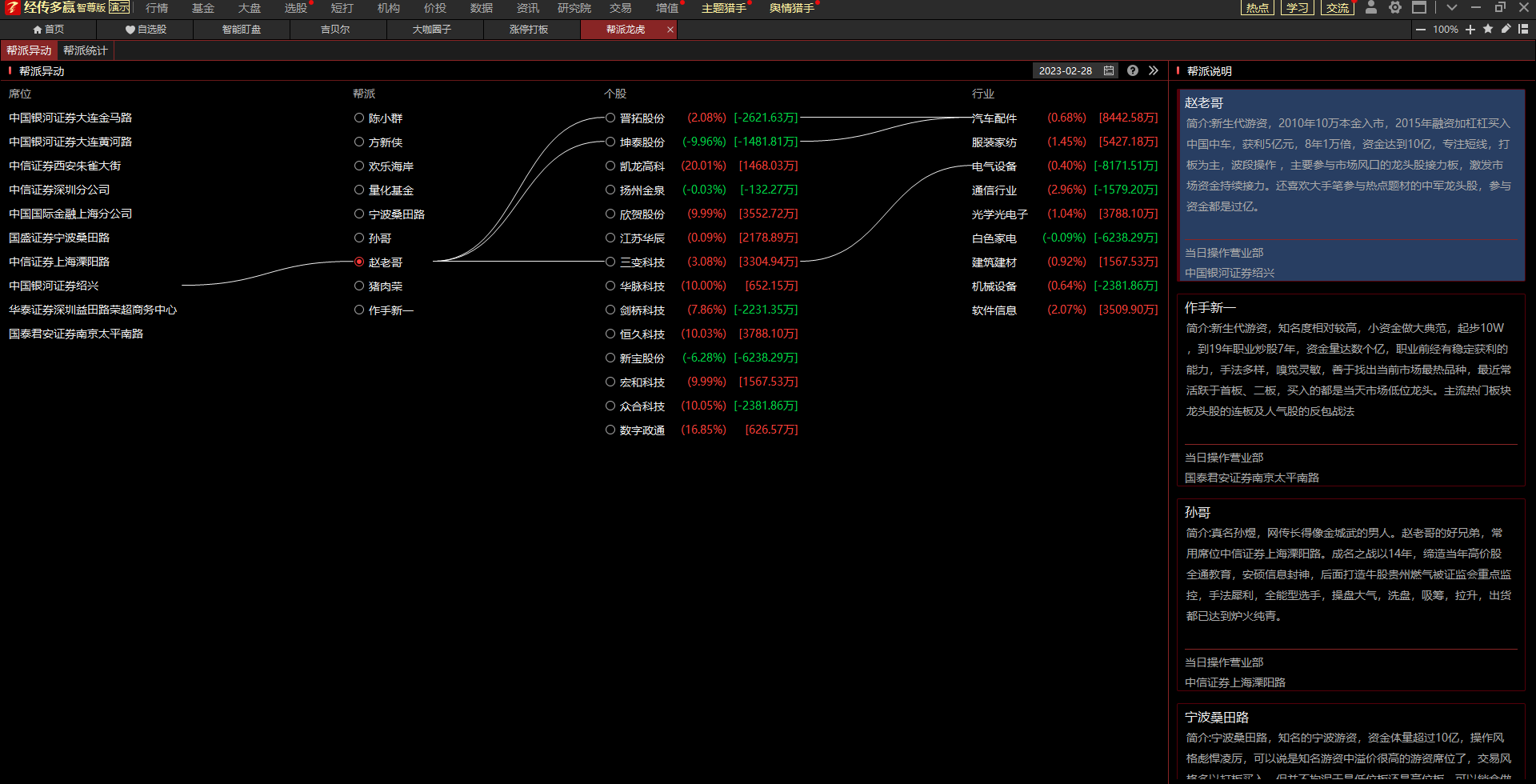Click the 交流 button
Viewport: 1536px width, 784px height.
tap(1338, 8)
